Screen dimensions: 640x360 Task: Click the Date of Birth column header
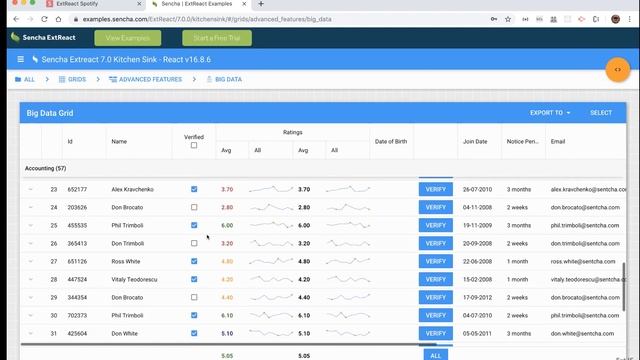coord(391,141)
